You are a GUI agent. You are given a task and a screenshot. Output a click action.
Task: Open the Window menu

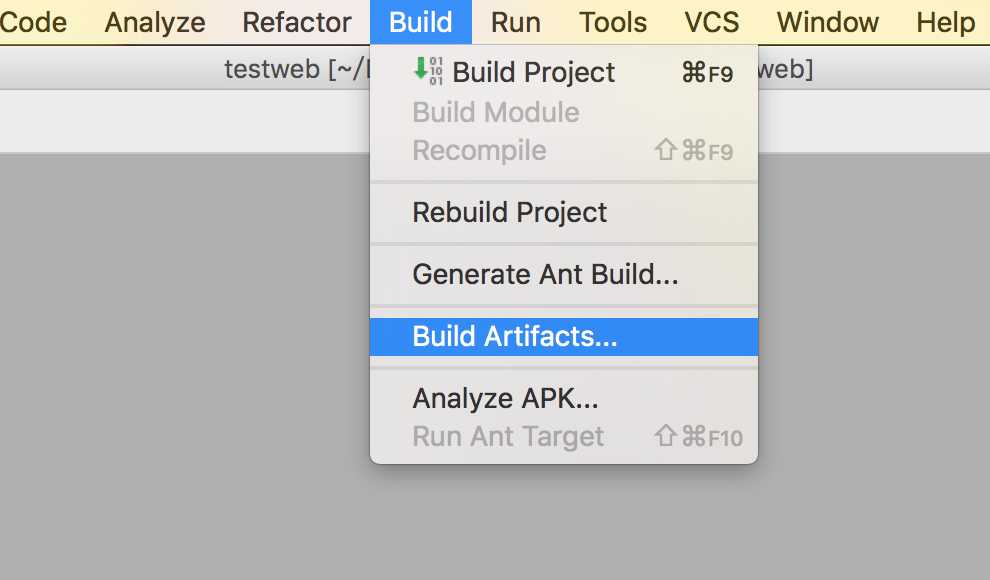pos(828,22)
